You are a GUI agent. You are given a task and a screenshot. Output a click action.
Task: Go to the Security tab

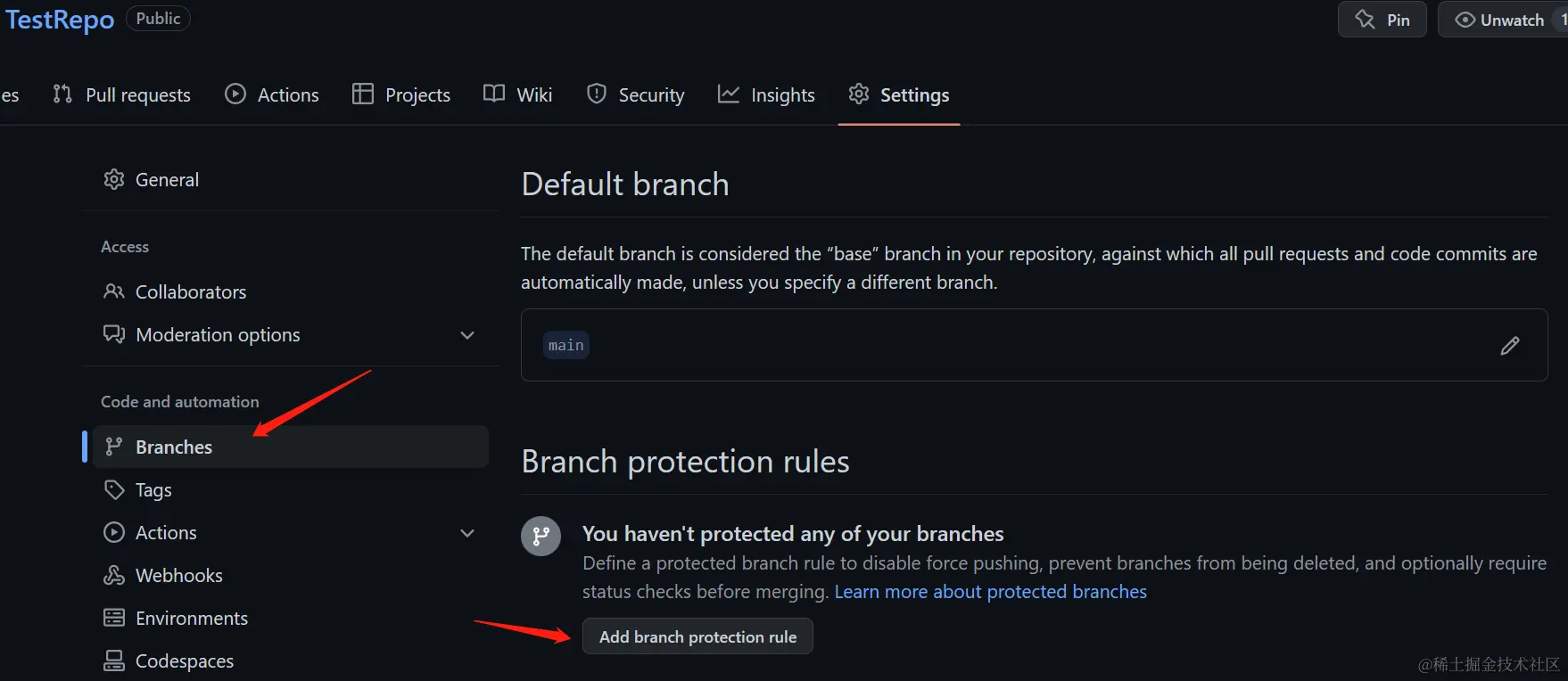pyautogui.click(x=635, y=94)
